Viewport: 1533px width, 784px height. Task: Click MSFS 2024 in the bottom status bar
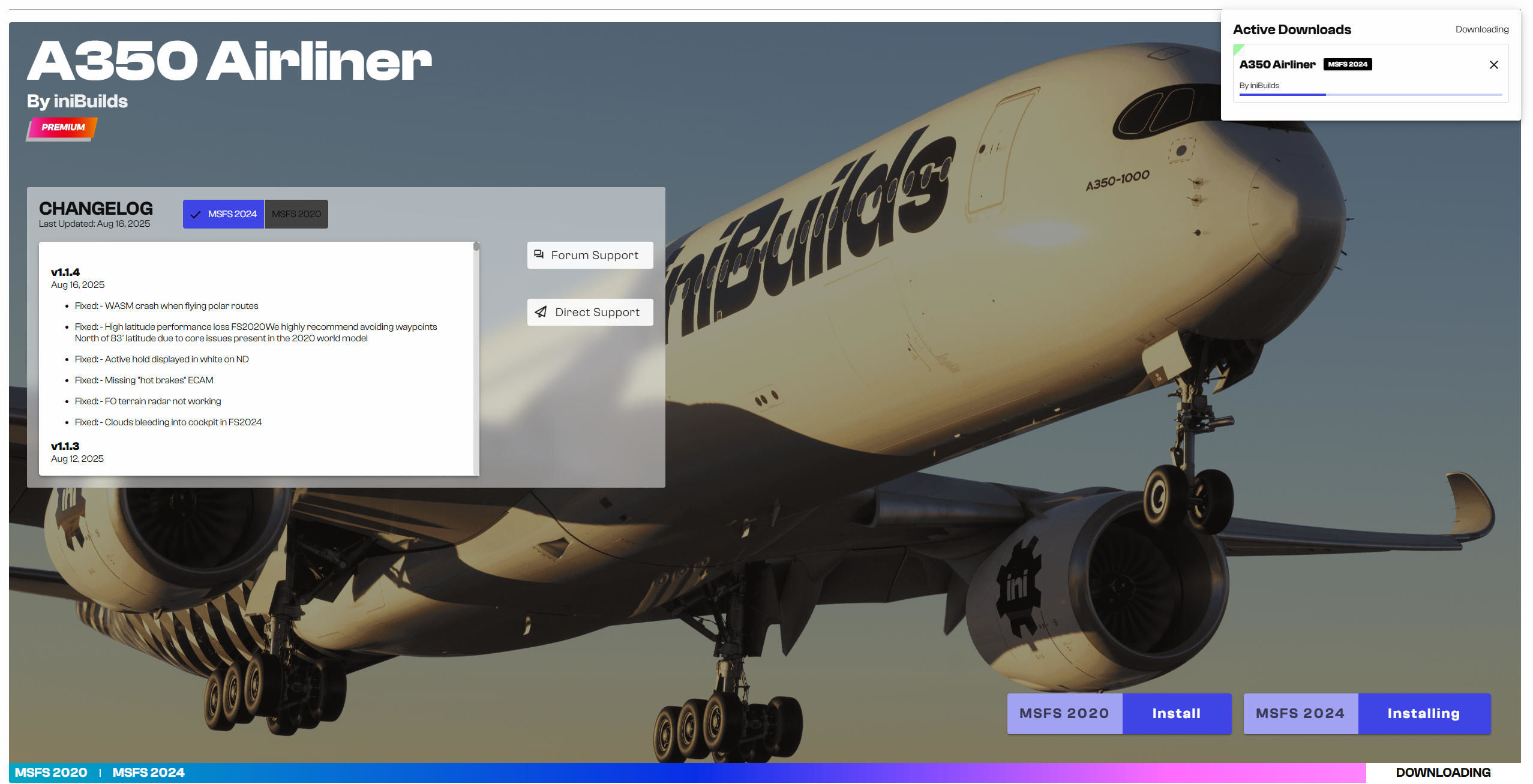148,773
